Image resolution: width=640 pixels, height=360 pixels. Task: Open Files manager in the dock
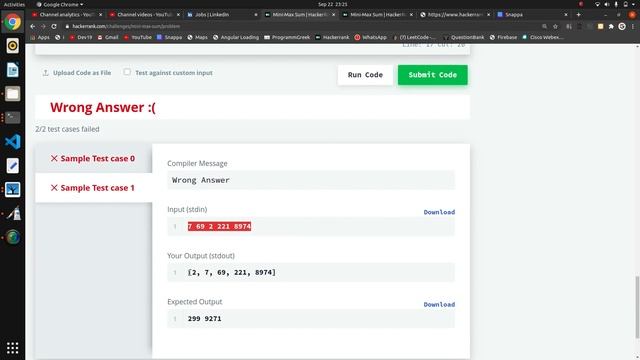coord(13,94)
